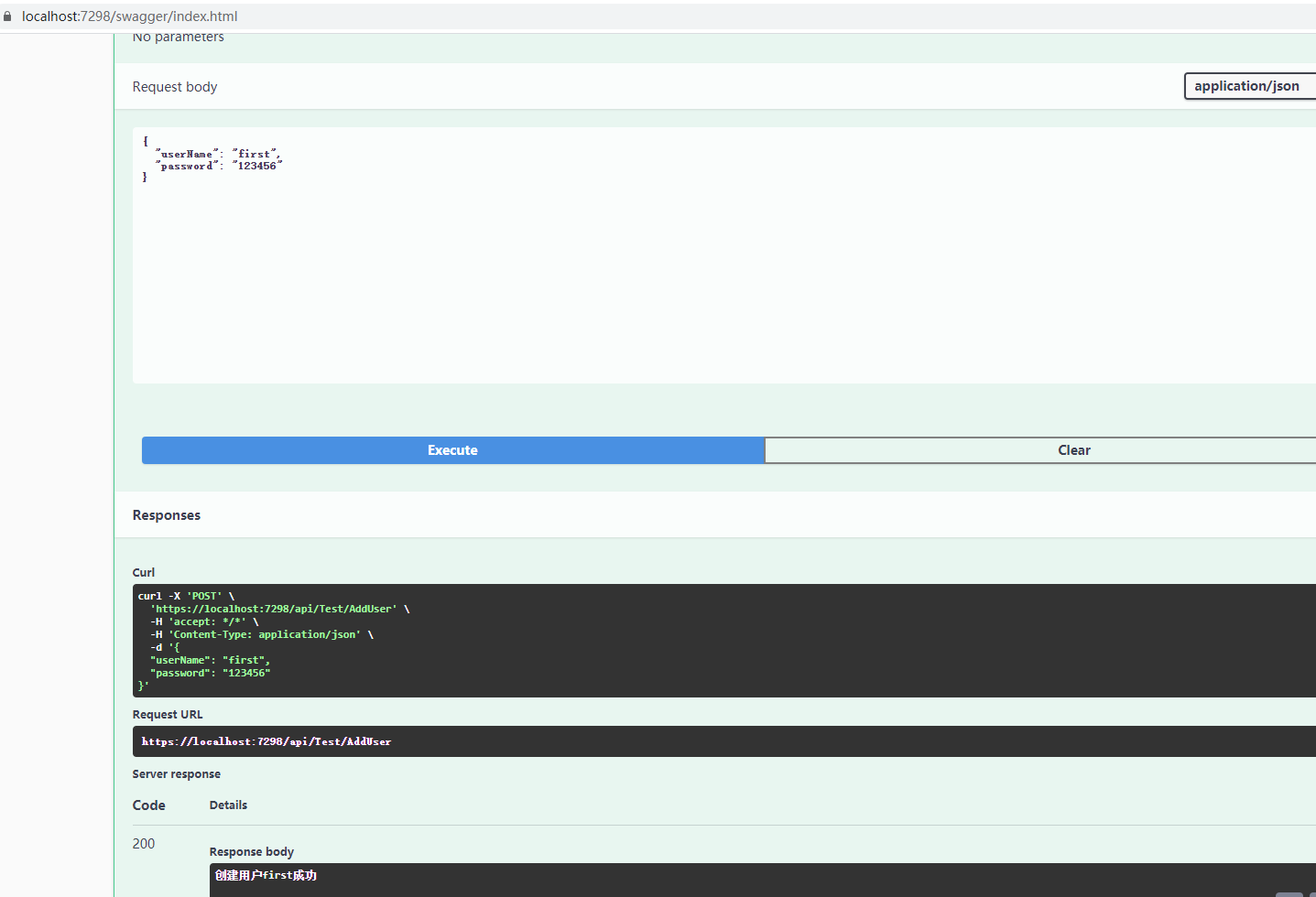The width and height of the screenshot is (1316, 897).
Task: Click the "Details" column header
Action: (x=228, y=805)
